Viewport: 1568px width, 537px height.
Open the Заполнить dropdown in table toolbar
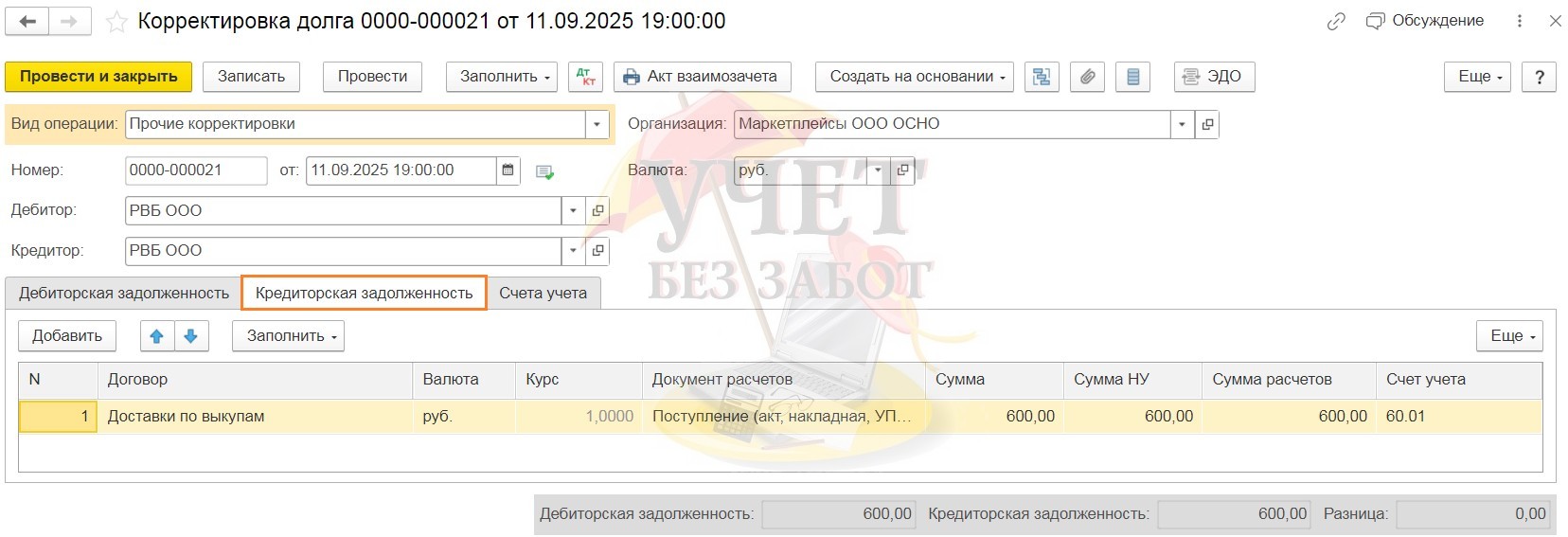click(288, 336)
